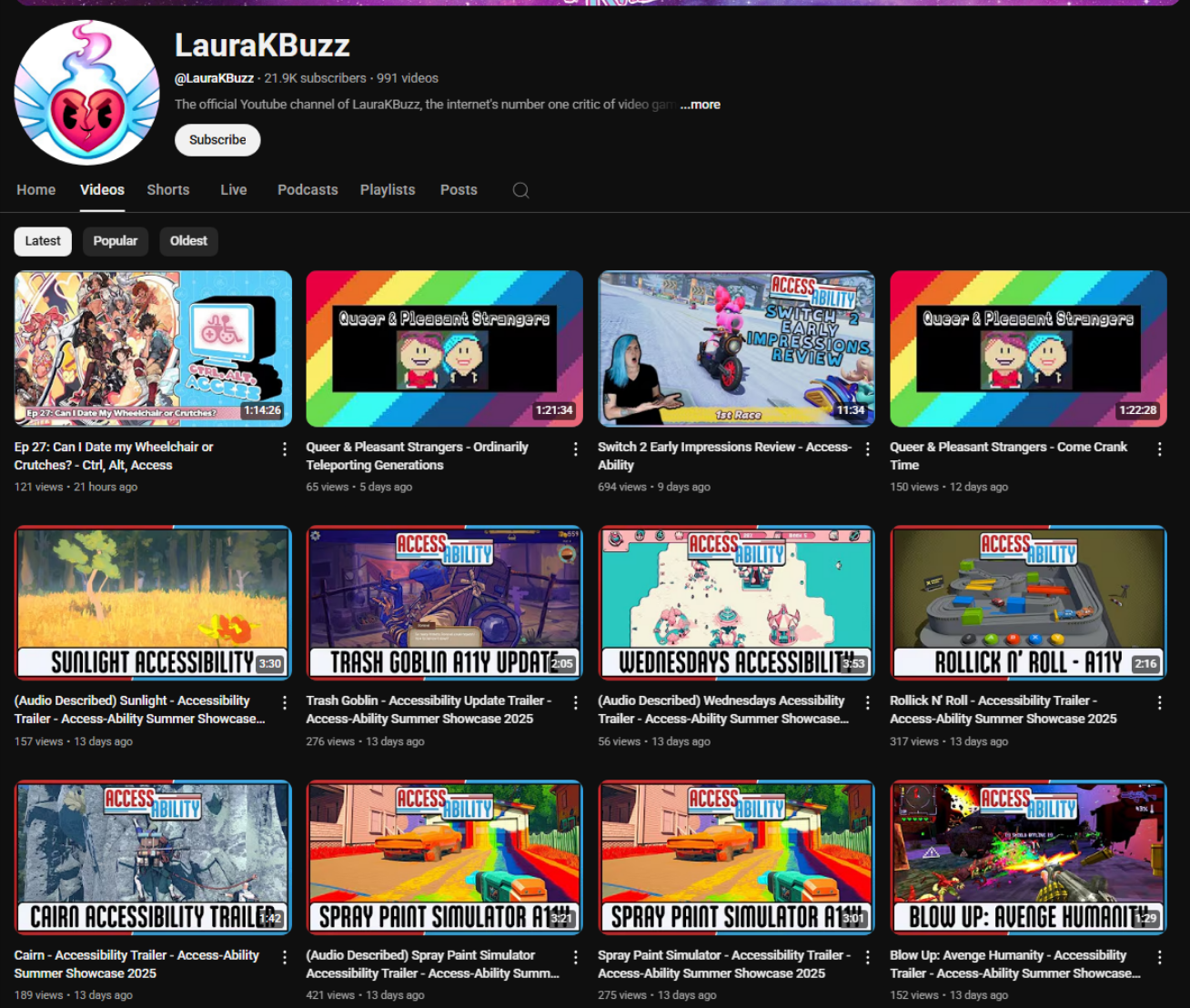
Task: Open more options for Audio Described Spray Paint Simulator
Action: (x=576, y=958)
